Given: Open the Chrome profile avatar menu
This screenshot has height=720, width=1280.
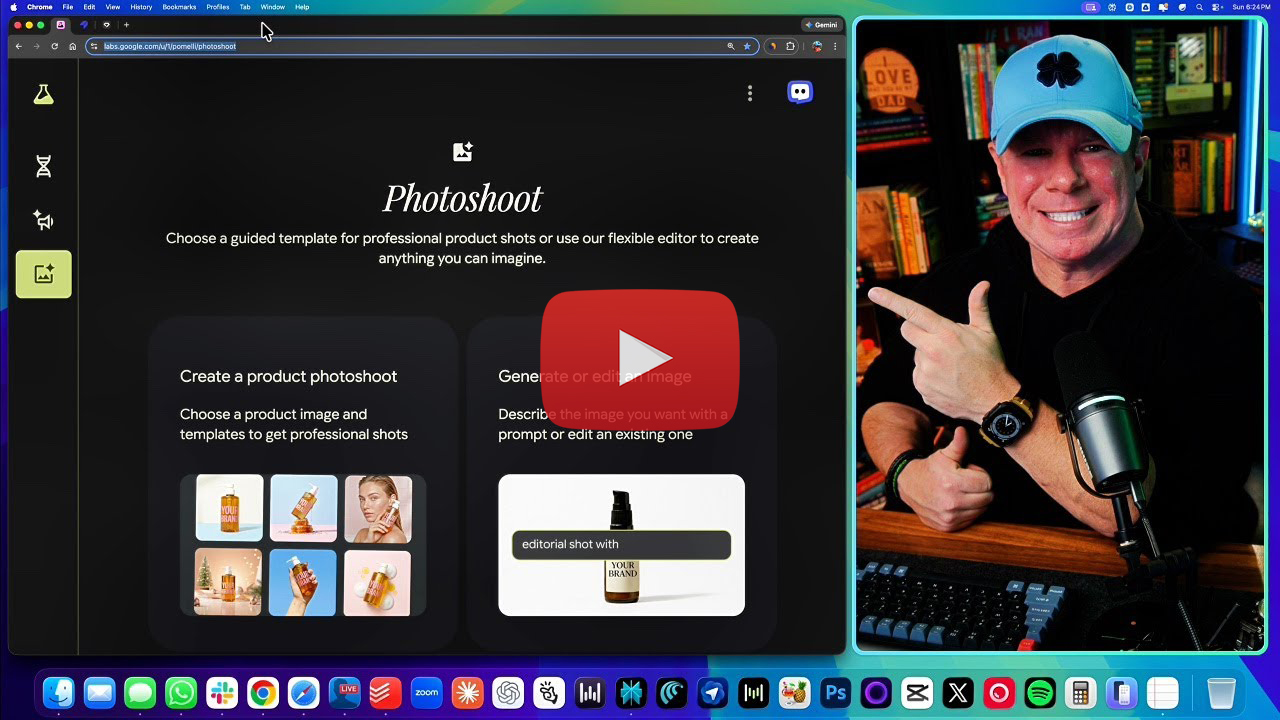Looking at the screenshot, I should 817,46.
